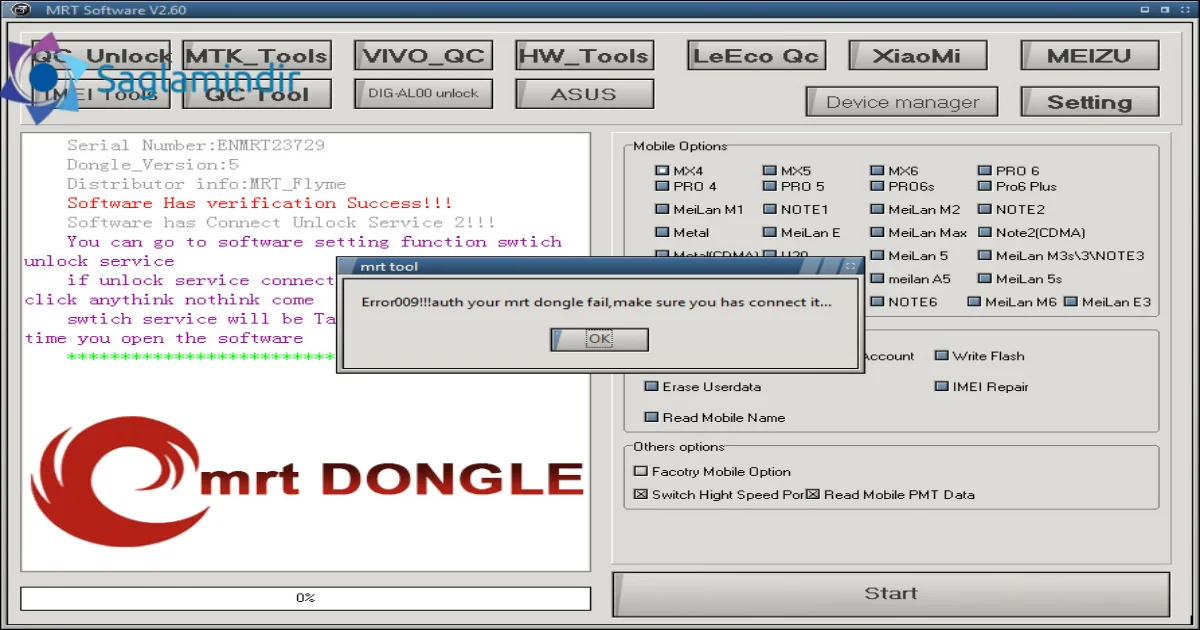1200x630 pixels.
Task: Select the Pro6 Plus model option
Action: tap(1018, 186)
